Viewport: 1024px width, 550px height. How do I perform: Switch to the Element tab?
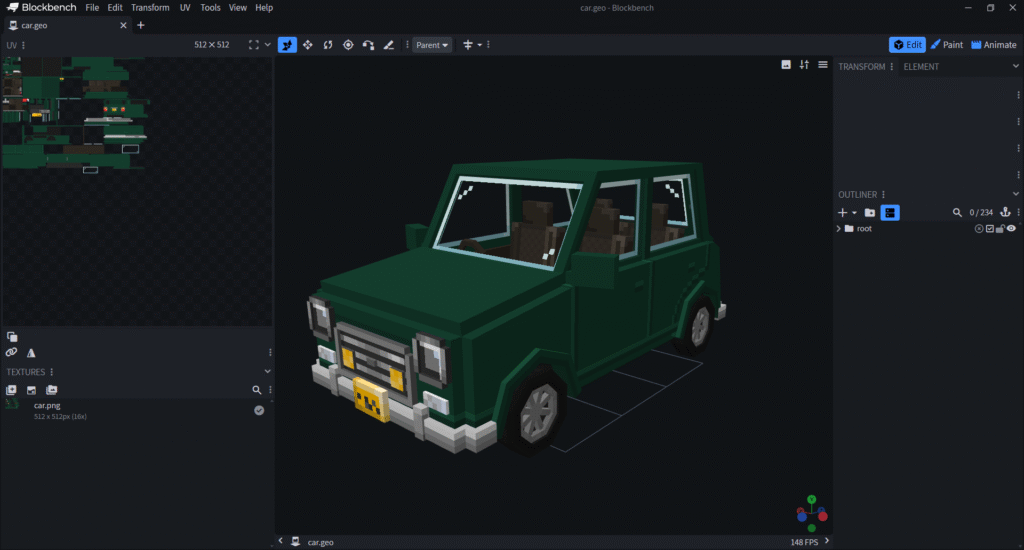[x=920, y=67]
